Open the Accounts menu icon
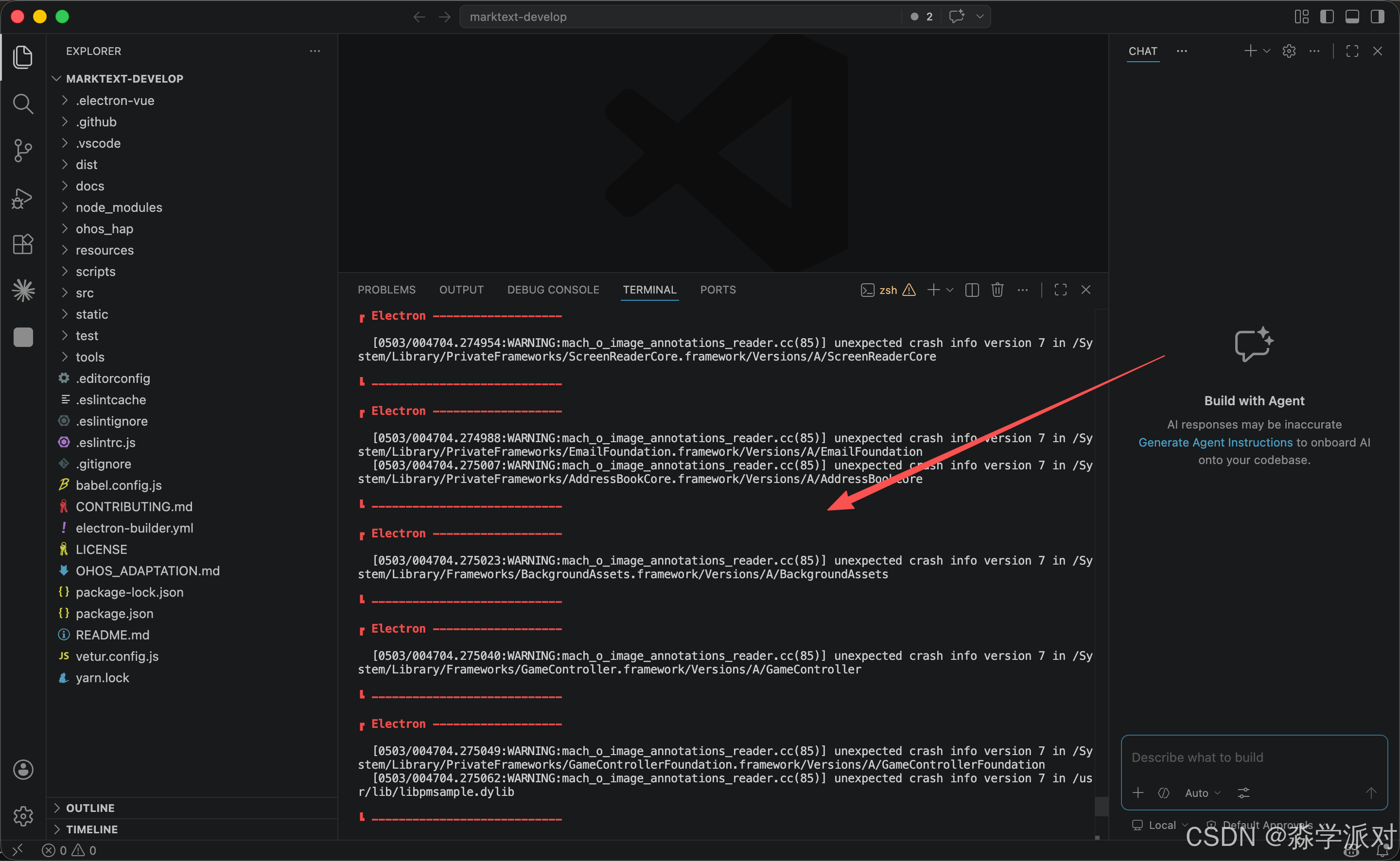Image resolution: width=1400 pixels, height=861 pixels. tap(23, 769)
